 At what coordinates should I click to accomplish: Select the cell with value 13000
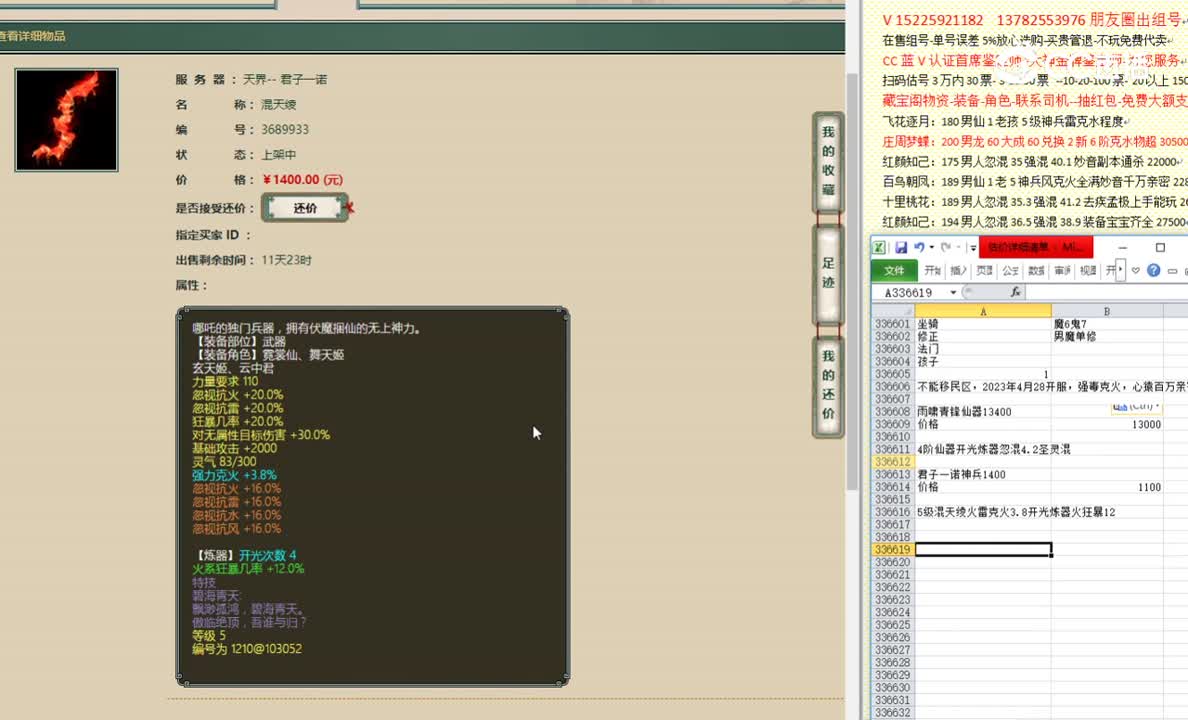(x=1107, y=424)
